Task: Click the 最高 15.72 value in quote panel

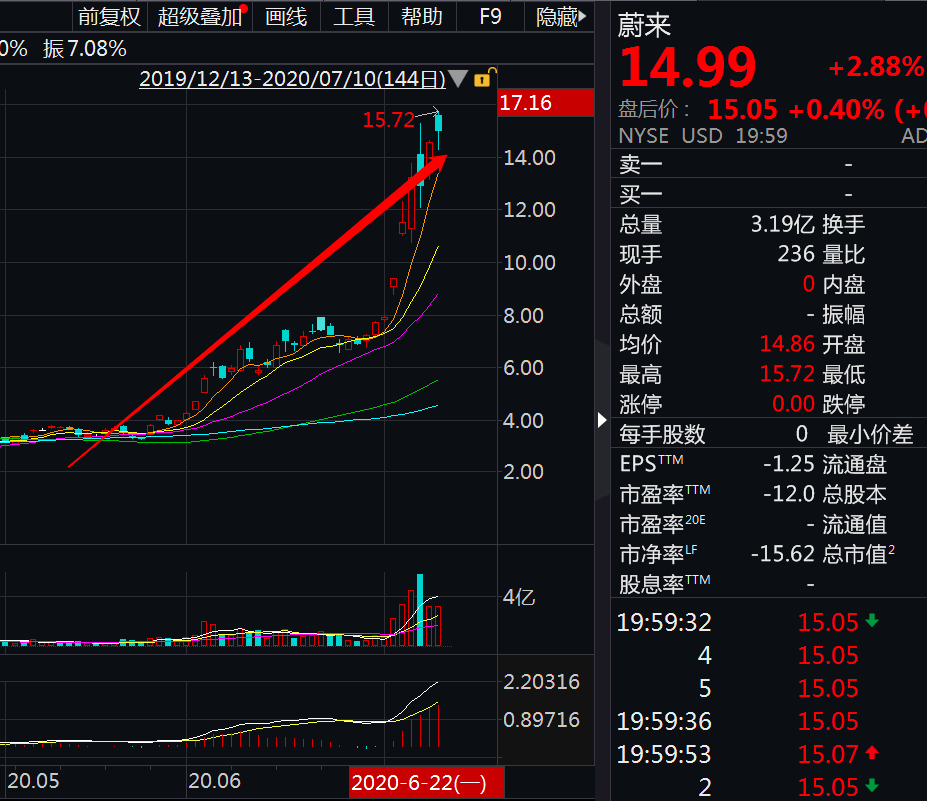Action: (x=787, y=374)
